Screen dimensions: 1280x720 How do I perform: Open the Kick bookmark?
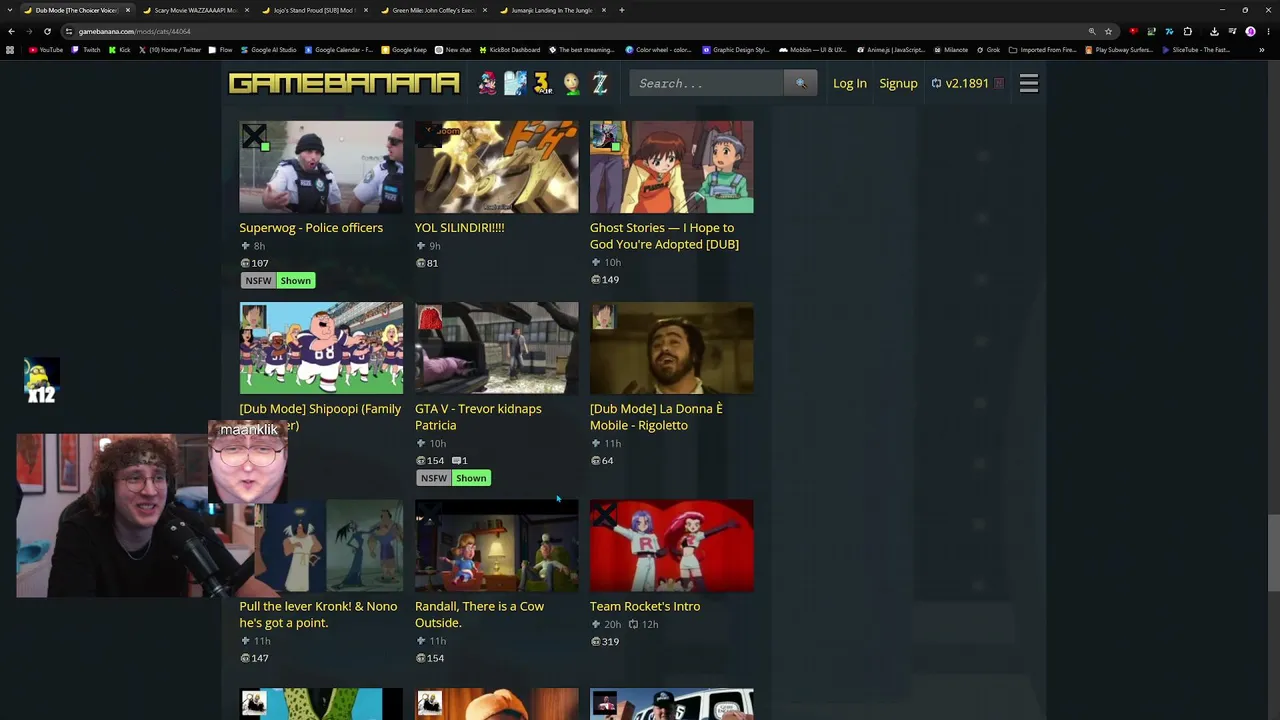119,50
